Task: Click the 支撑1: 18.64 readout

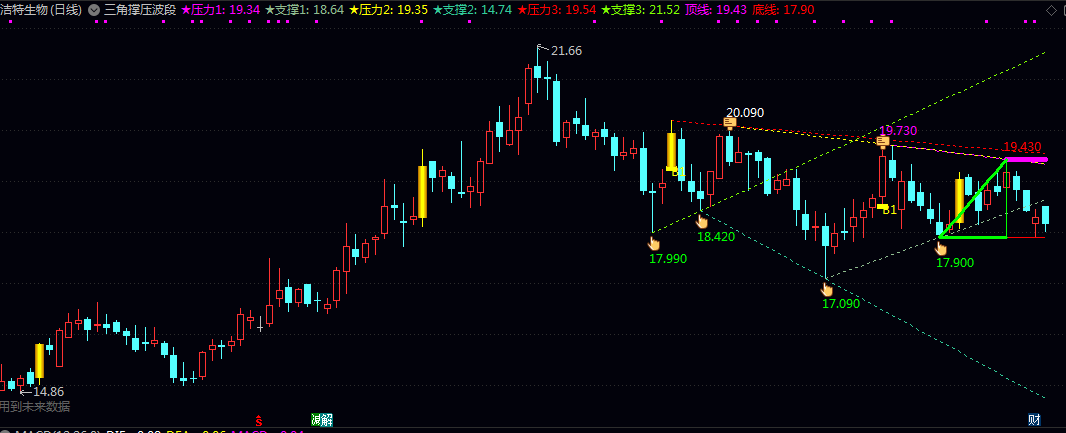Action: [x=305, y=10]
